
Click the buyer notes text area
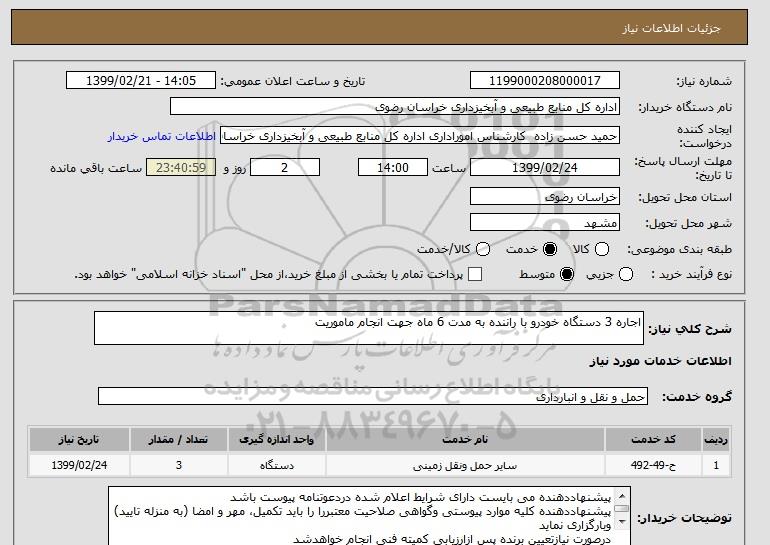coord(369,516)
